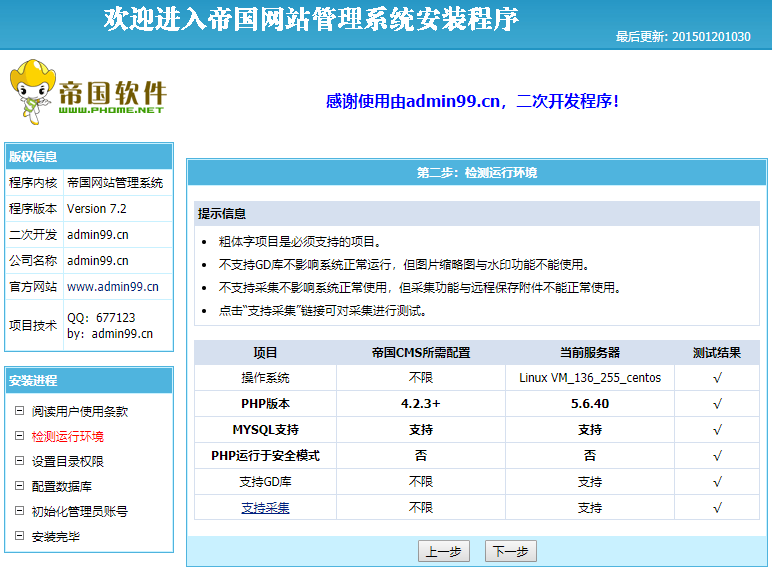Click the MYSQL支持 row label

(x=265, y=430)
